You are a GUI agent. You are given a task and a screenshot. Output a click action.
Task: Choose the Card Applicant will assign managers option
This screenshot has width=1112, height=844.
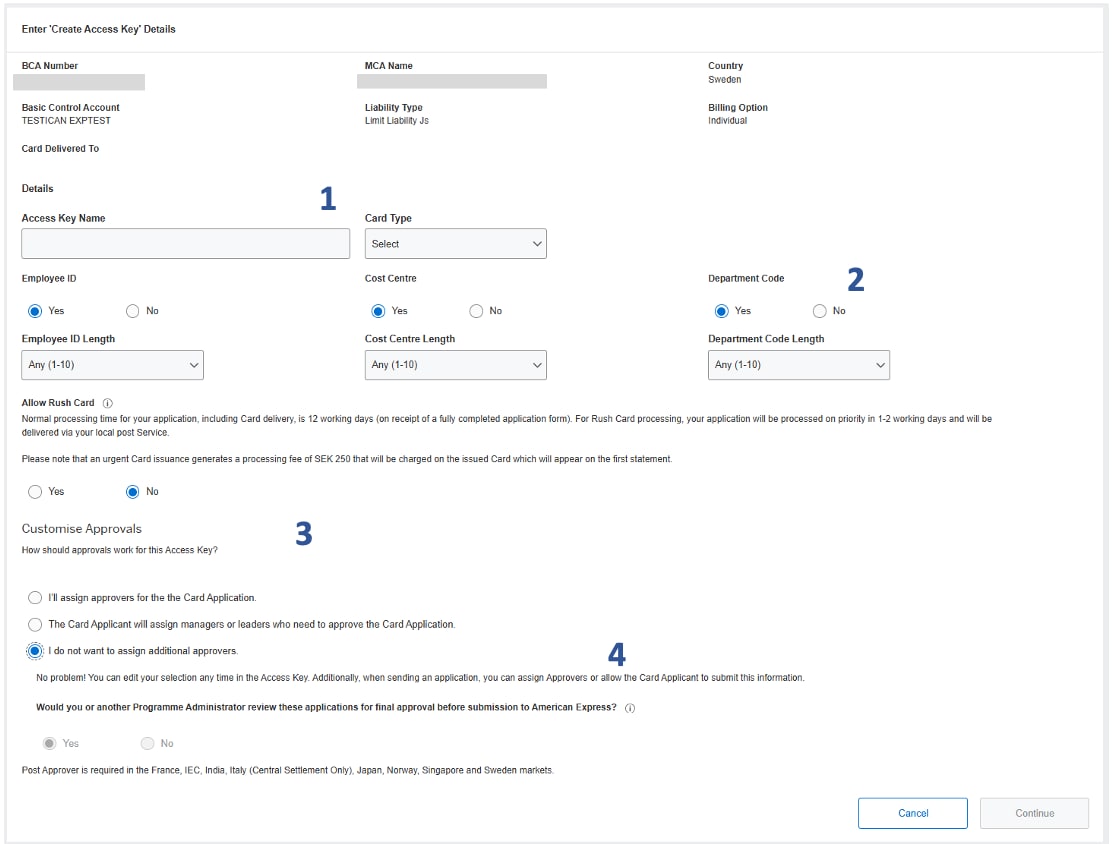[x=35, y=624]
